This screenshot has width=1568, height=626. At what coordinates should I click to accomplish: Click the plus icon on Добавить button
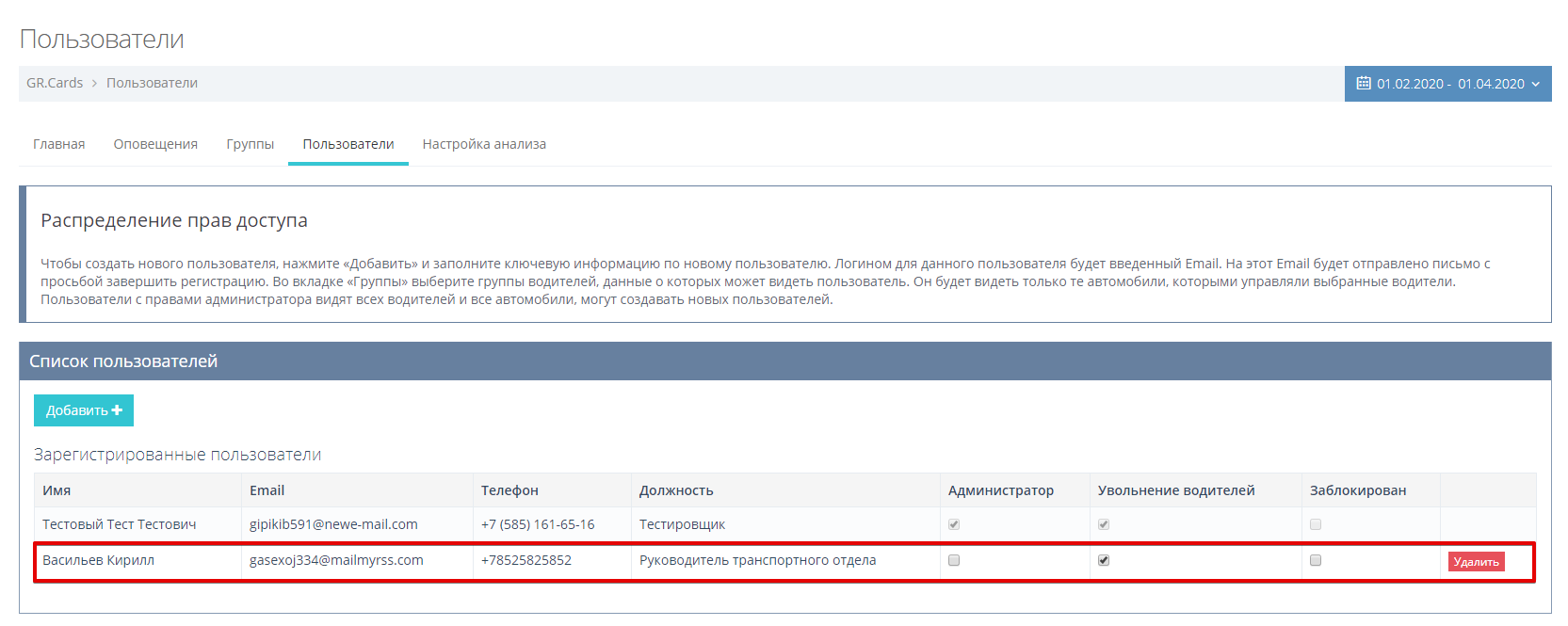(x=118, y=410)
